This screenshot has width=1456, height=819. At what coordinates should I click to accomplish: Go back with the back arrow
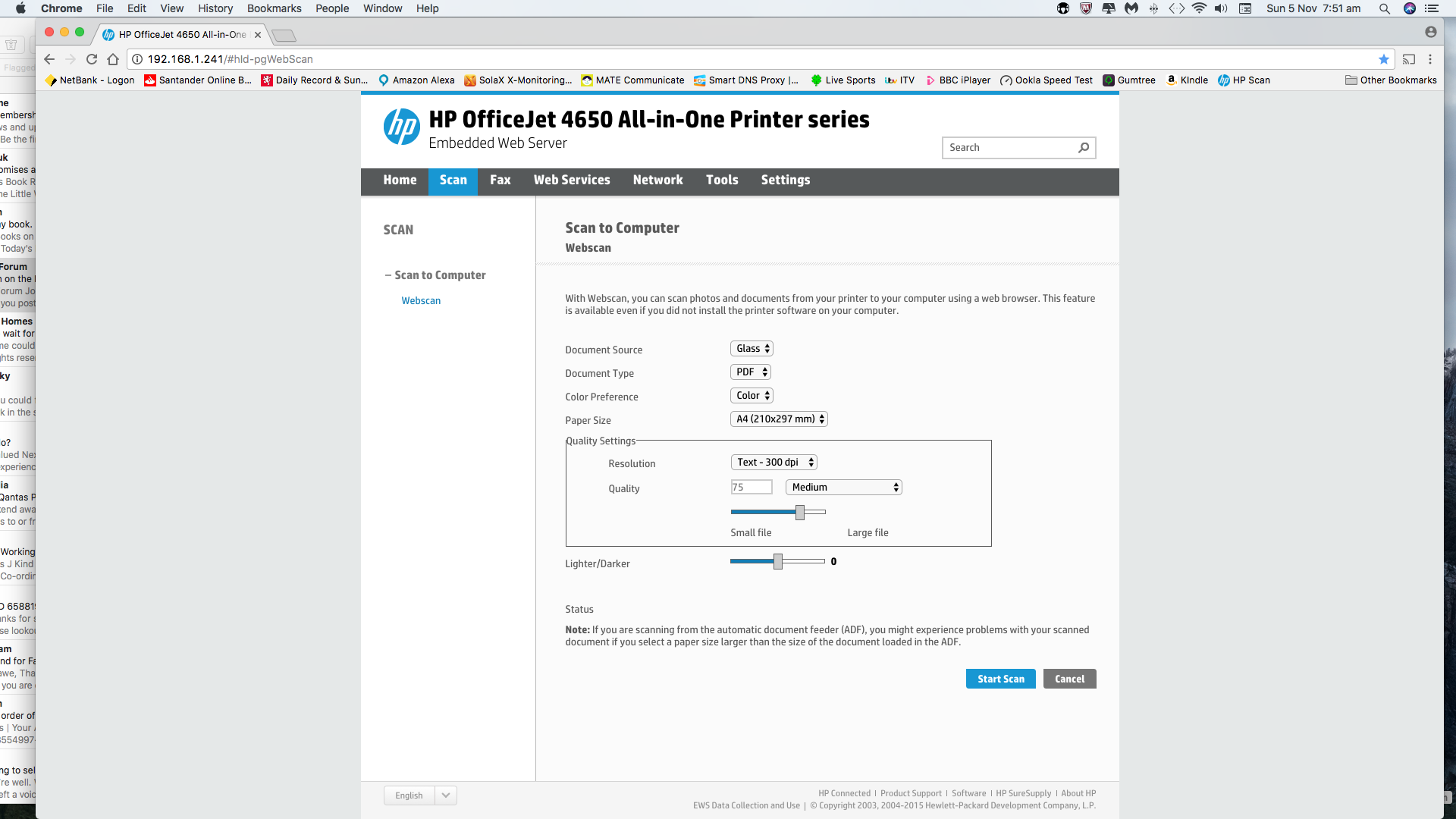49,59
